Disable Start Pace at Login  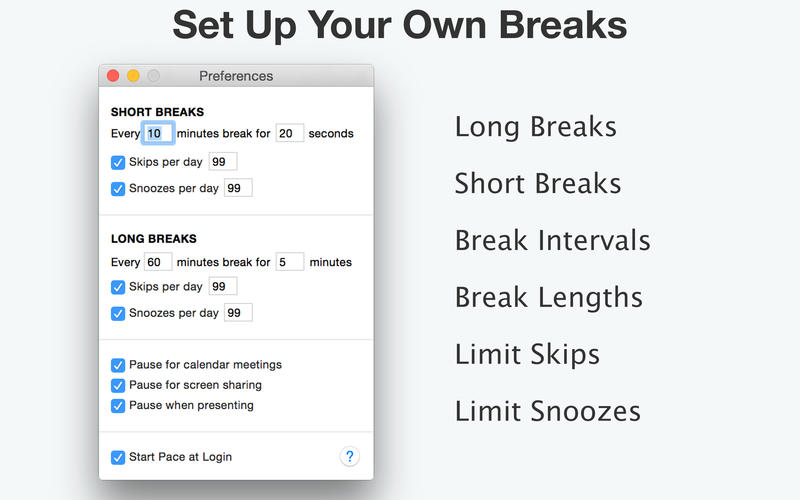[118, 457]
